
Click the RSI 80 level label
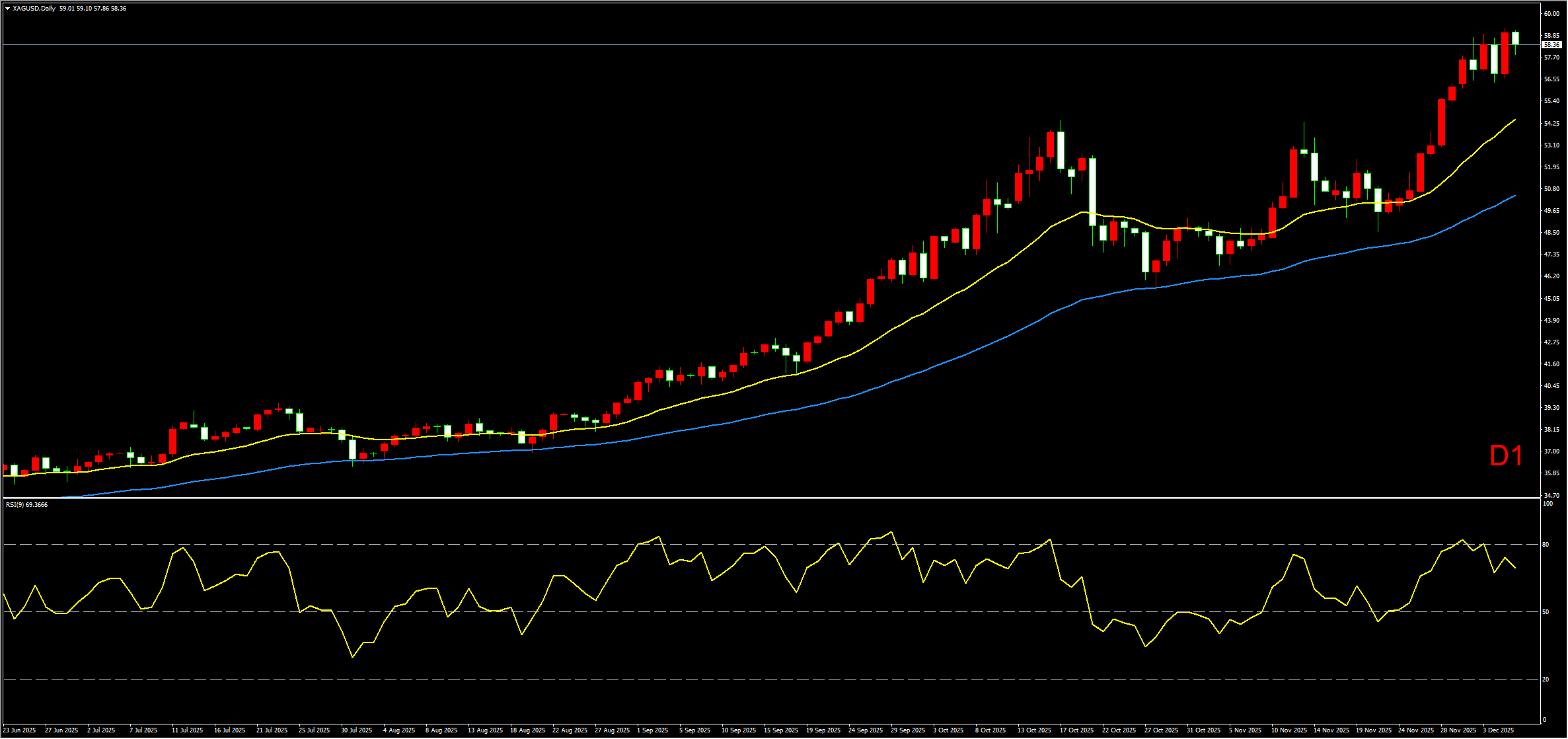1546,545
